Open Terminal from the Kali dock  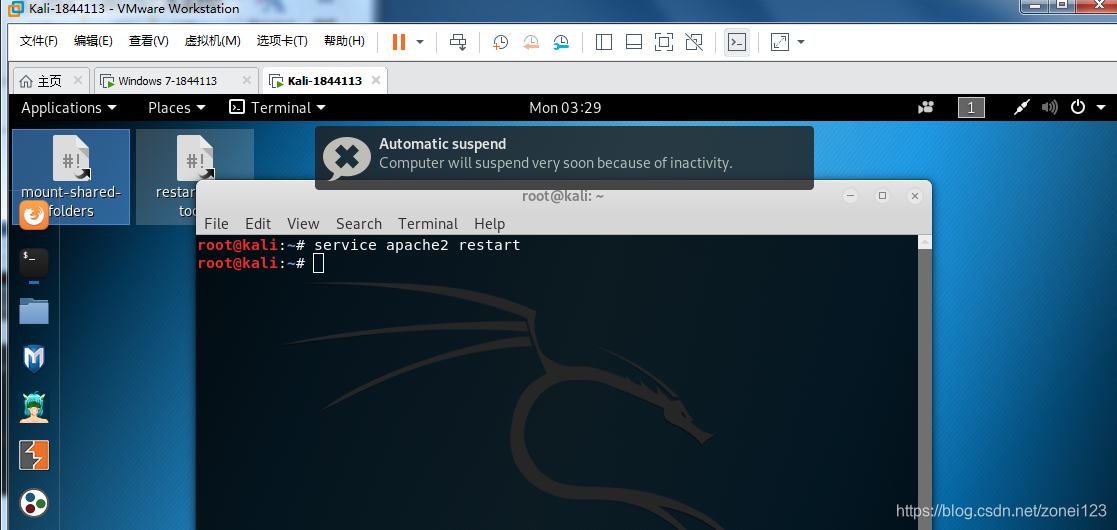pyautogui.click(x=33, y=262)
